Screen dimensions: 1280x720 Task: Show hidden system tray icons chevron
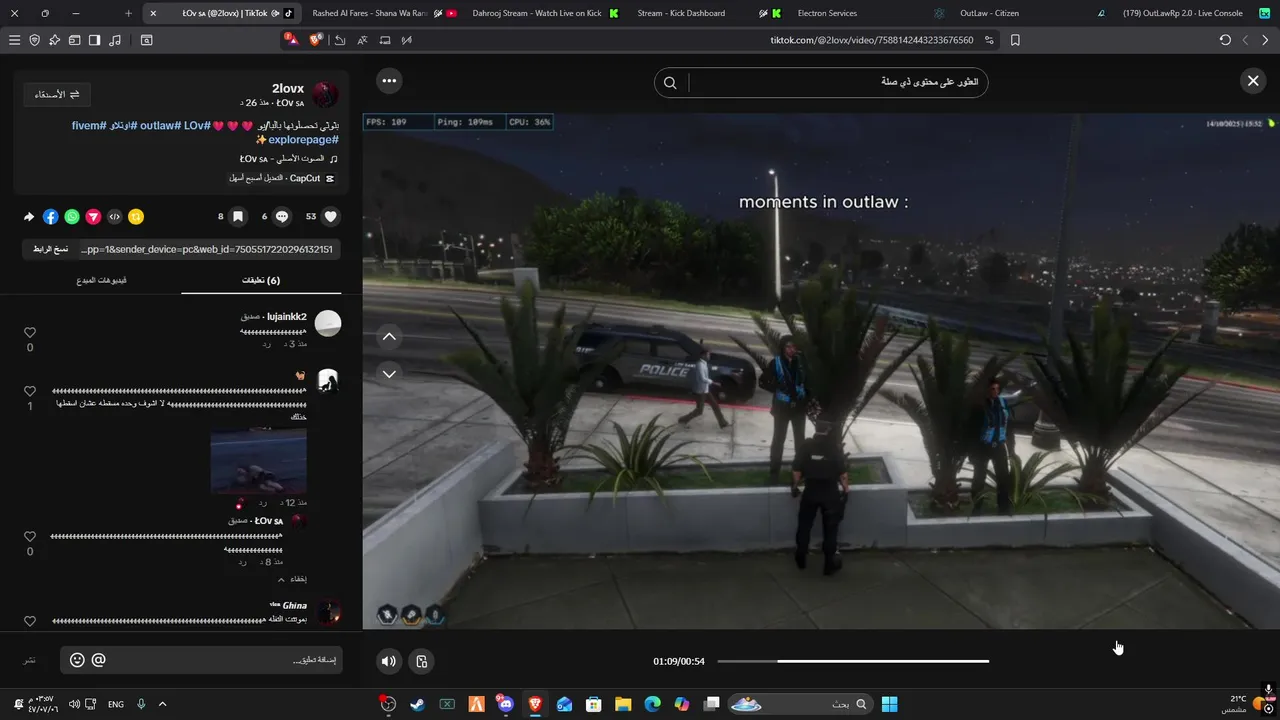162,704
